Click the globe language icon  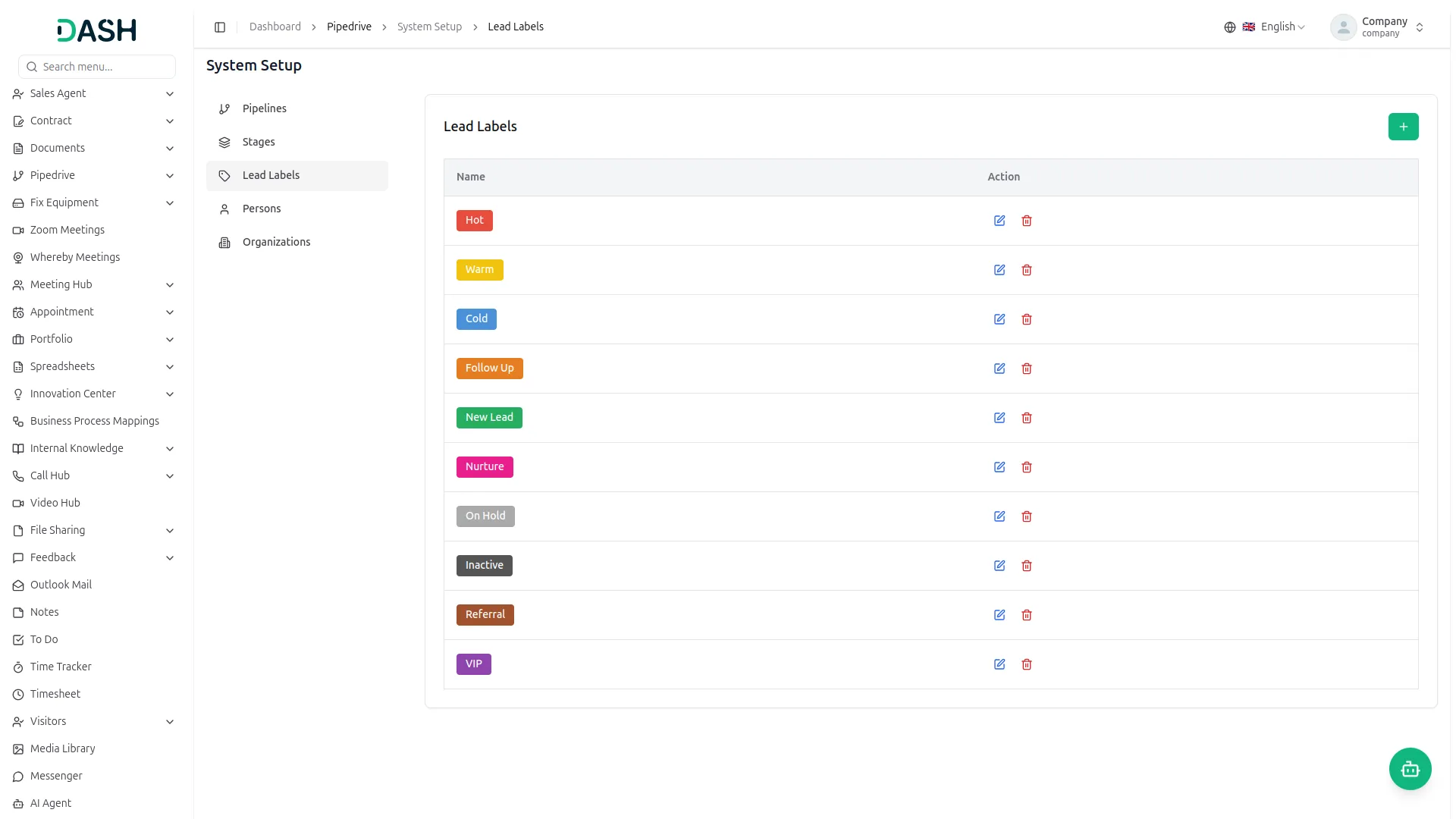[x=1229, y=27]
